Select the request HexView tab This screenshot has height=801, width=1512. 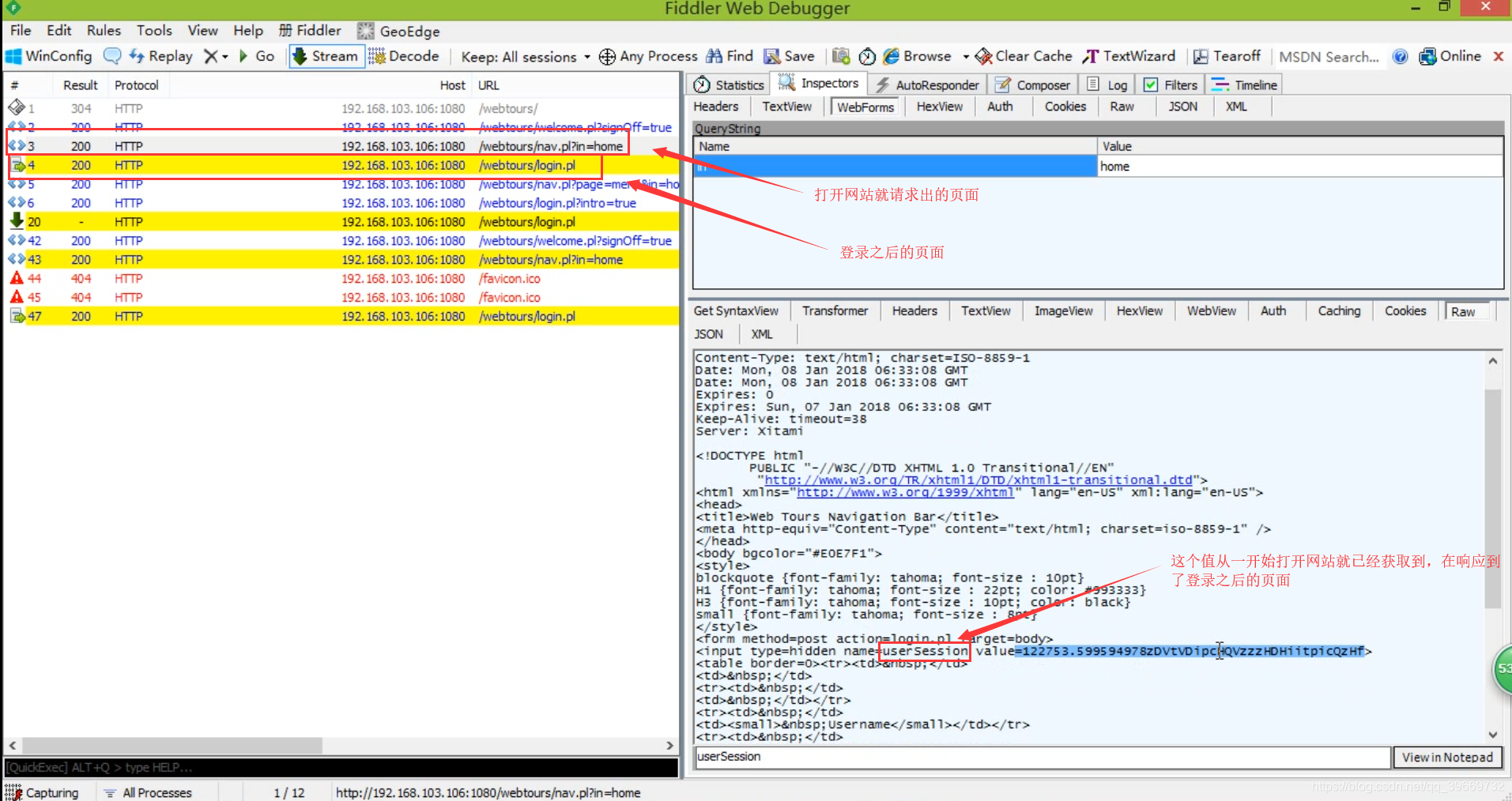939,107
